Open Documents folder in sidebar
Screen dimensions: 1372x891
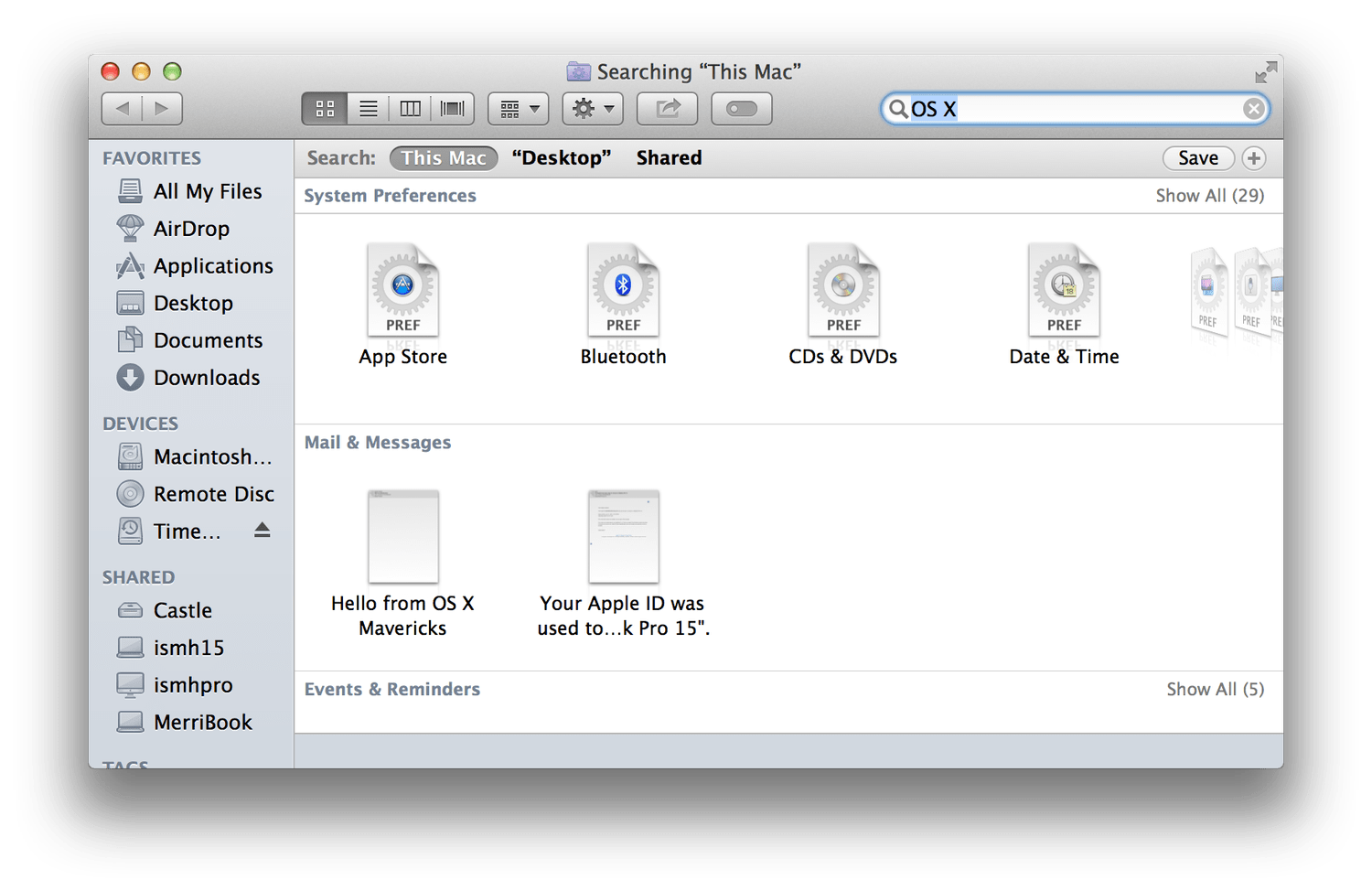click(190, 340)
